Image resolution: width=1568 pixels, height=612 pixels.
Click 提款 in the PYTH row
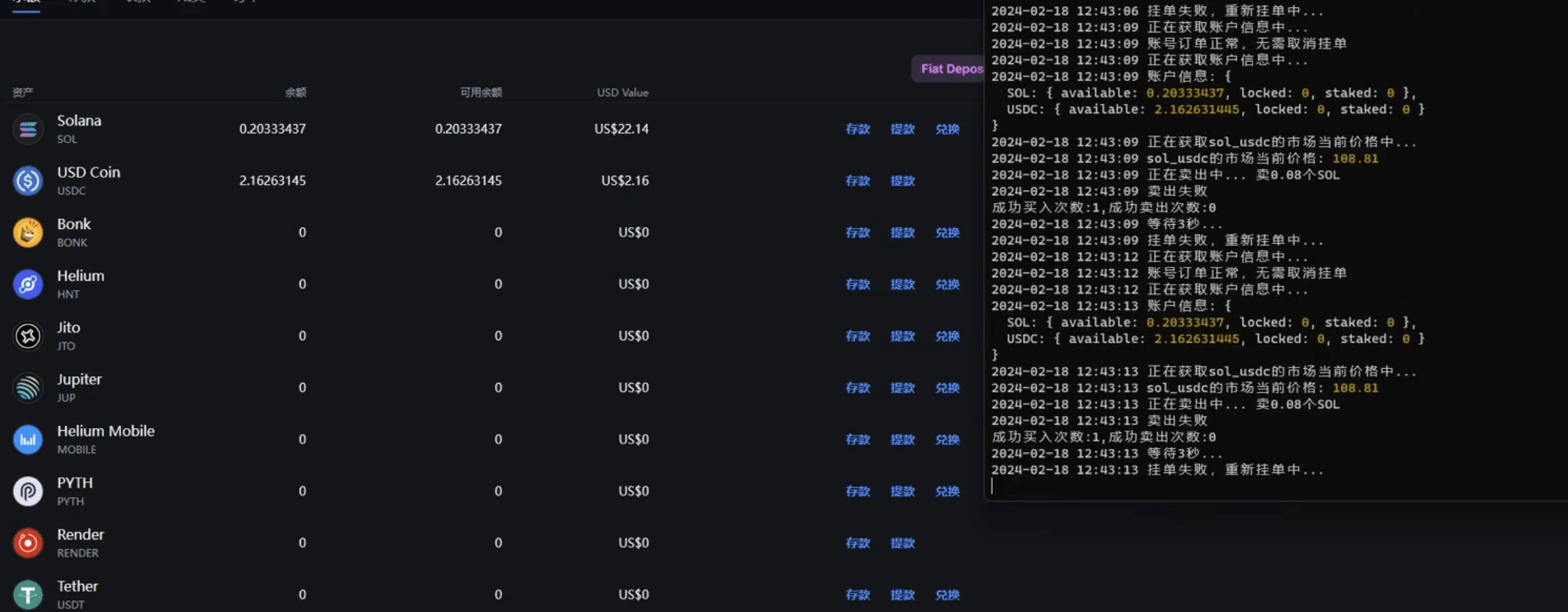pyautogui.click(x=903, y=491)
